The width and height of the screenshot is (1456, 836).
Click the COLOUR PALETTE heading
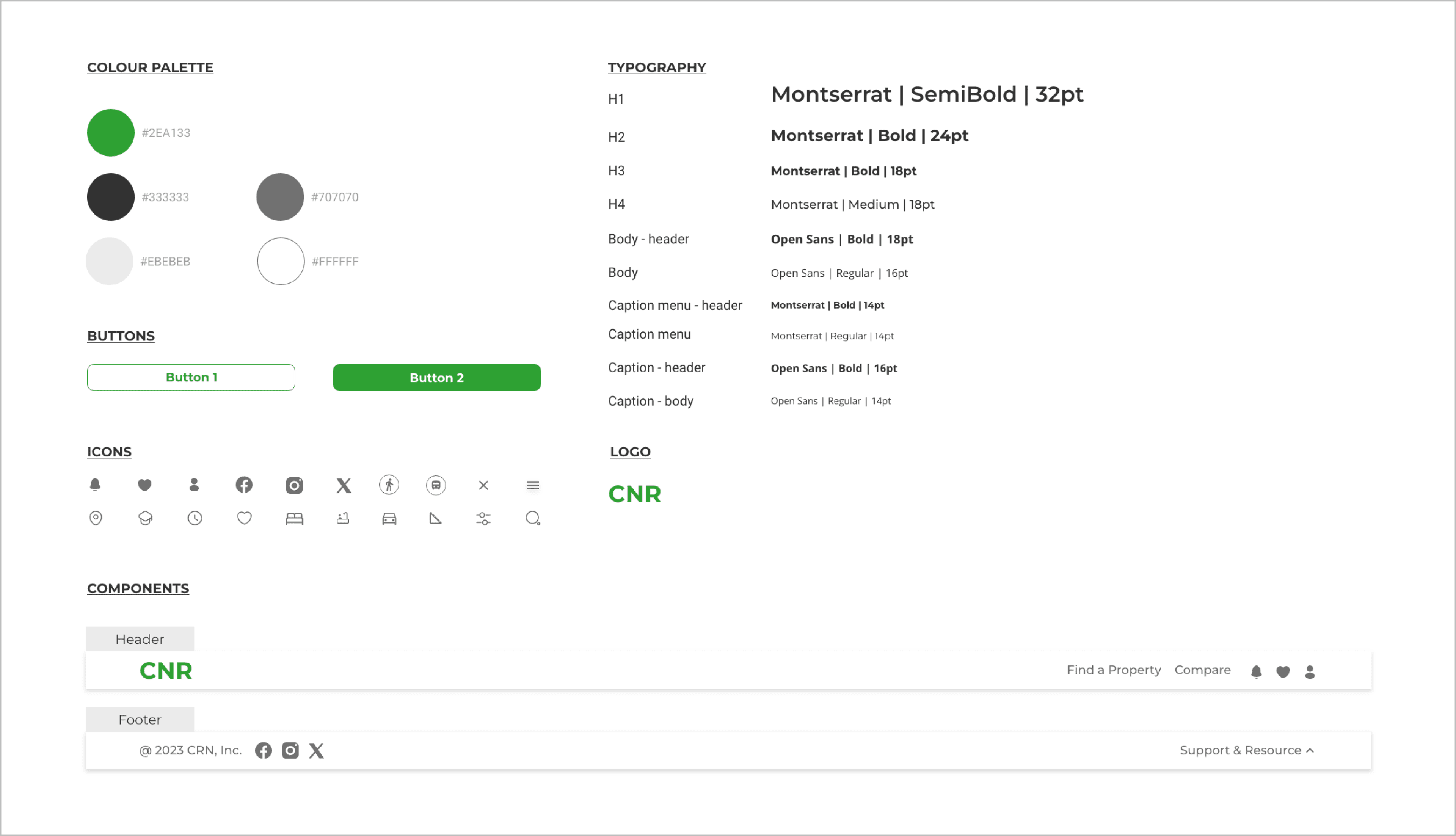tap(150, 68)
